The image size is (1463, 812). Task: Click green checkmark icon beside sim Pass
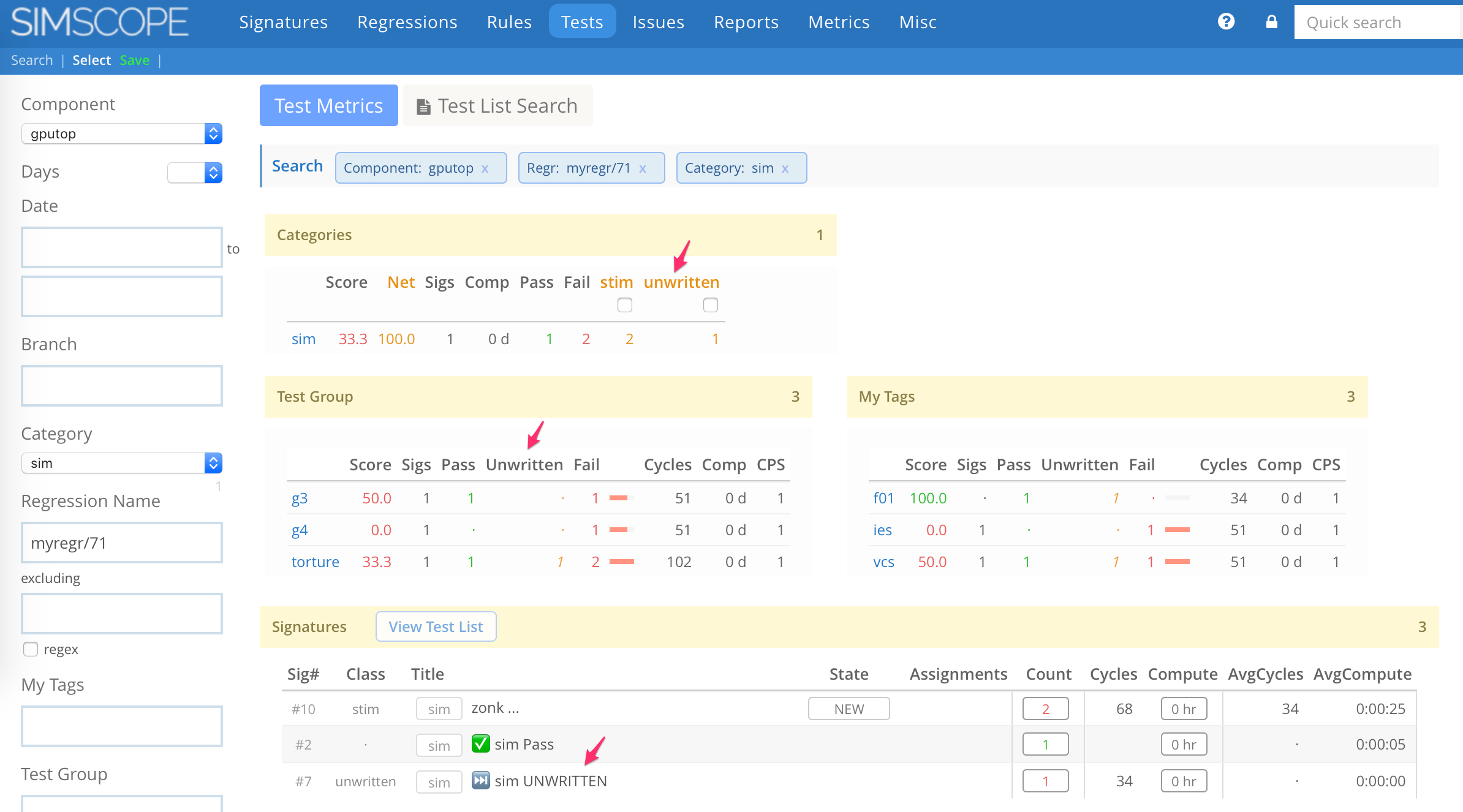point(480,744)
